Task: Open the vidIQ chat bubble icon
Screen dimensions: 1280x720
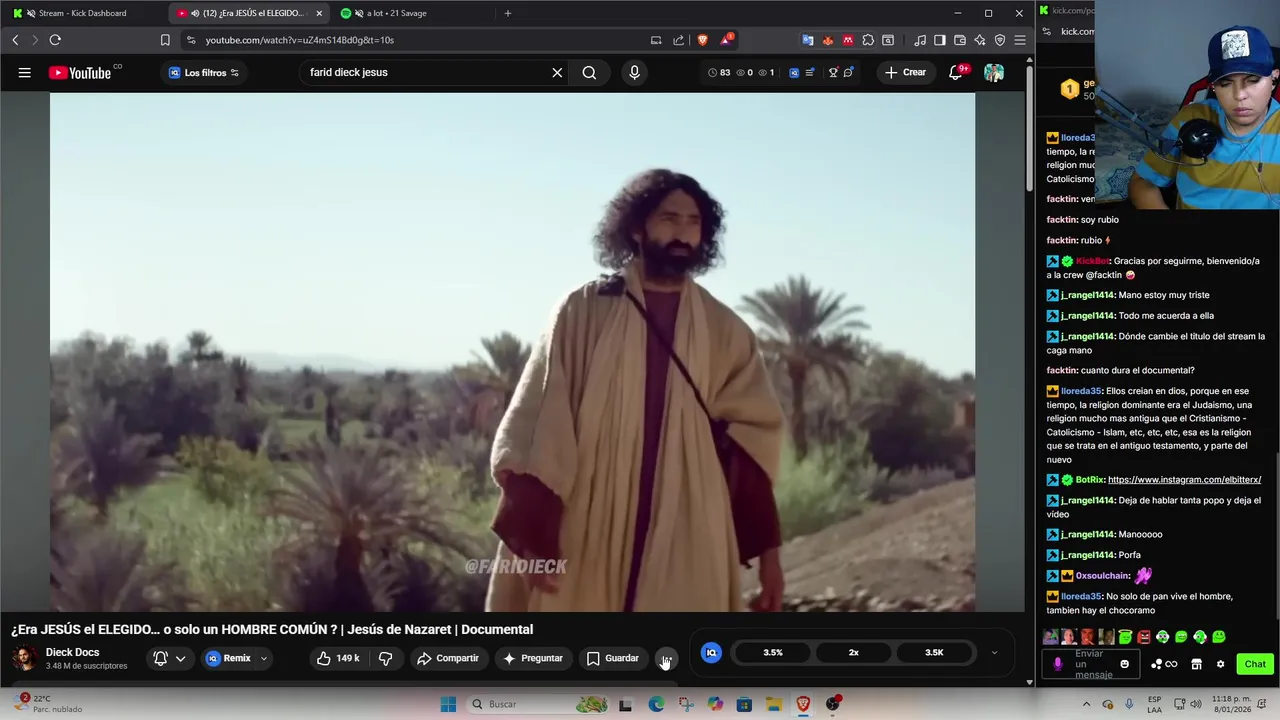Action: pyautogui.click(x=848, y=72)
